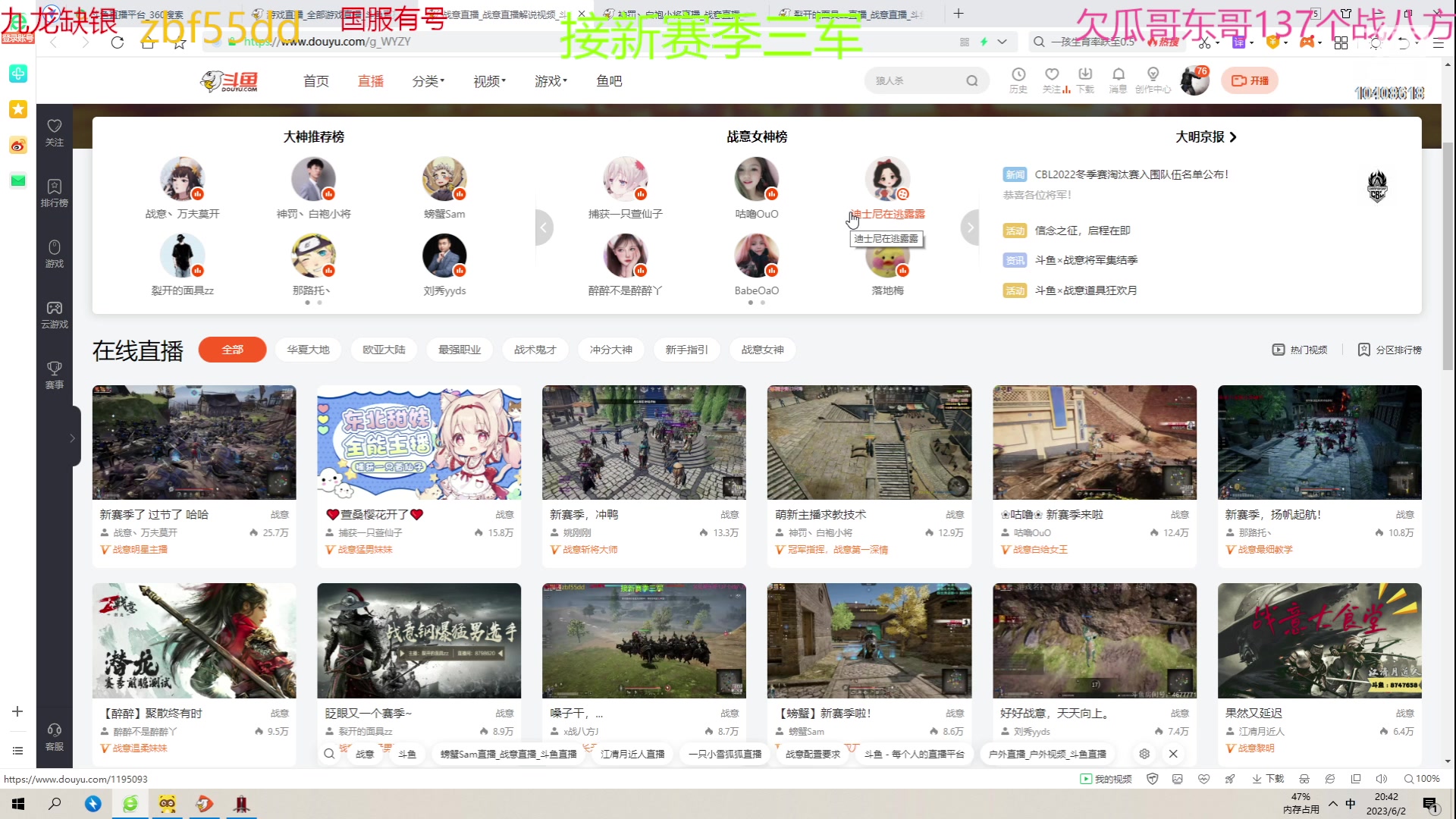
Task: Open 排行榜 in the left sidebar
Action: pos(54,192)
